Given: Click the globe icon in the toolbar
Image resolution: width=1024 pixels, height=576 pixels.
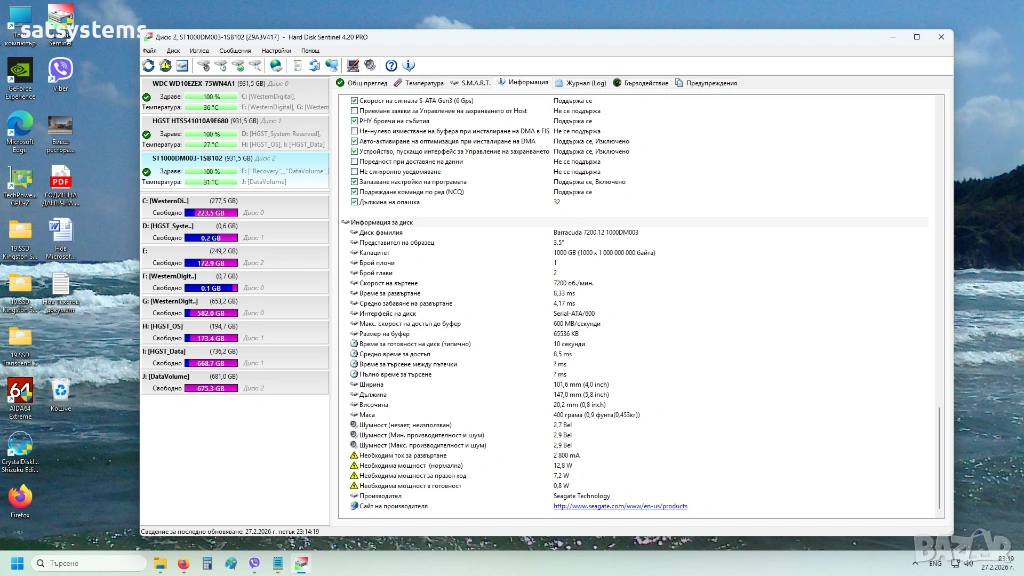Looking at the screenshot, I should point(277,66).
